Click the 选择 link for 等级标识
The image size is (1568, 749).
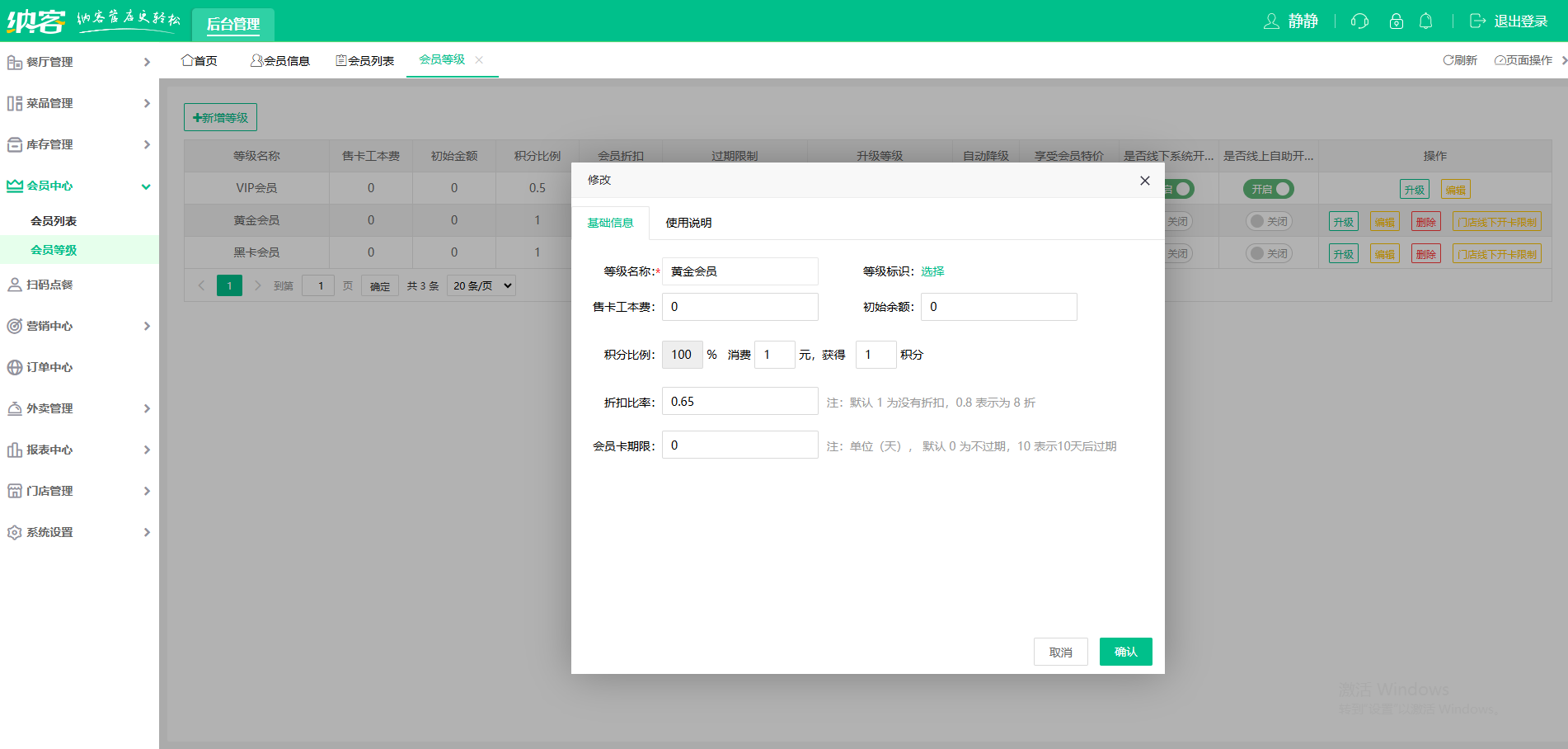(x=932, y=271)
